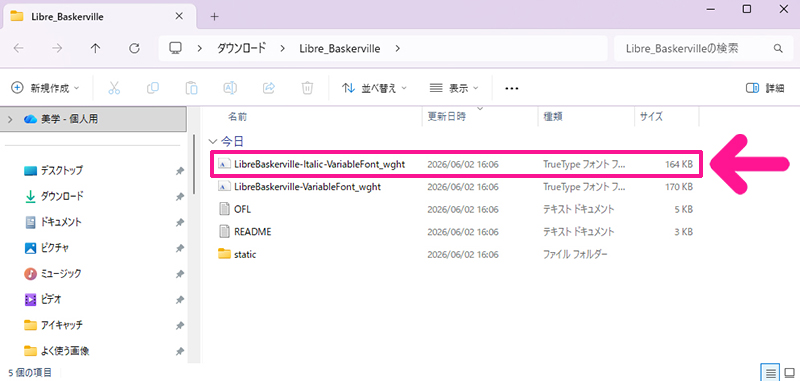Viewport: 800px width, 381px height.
Task: Open the See more ellipsis menu
Action: click(x=512, y=88)
